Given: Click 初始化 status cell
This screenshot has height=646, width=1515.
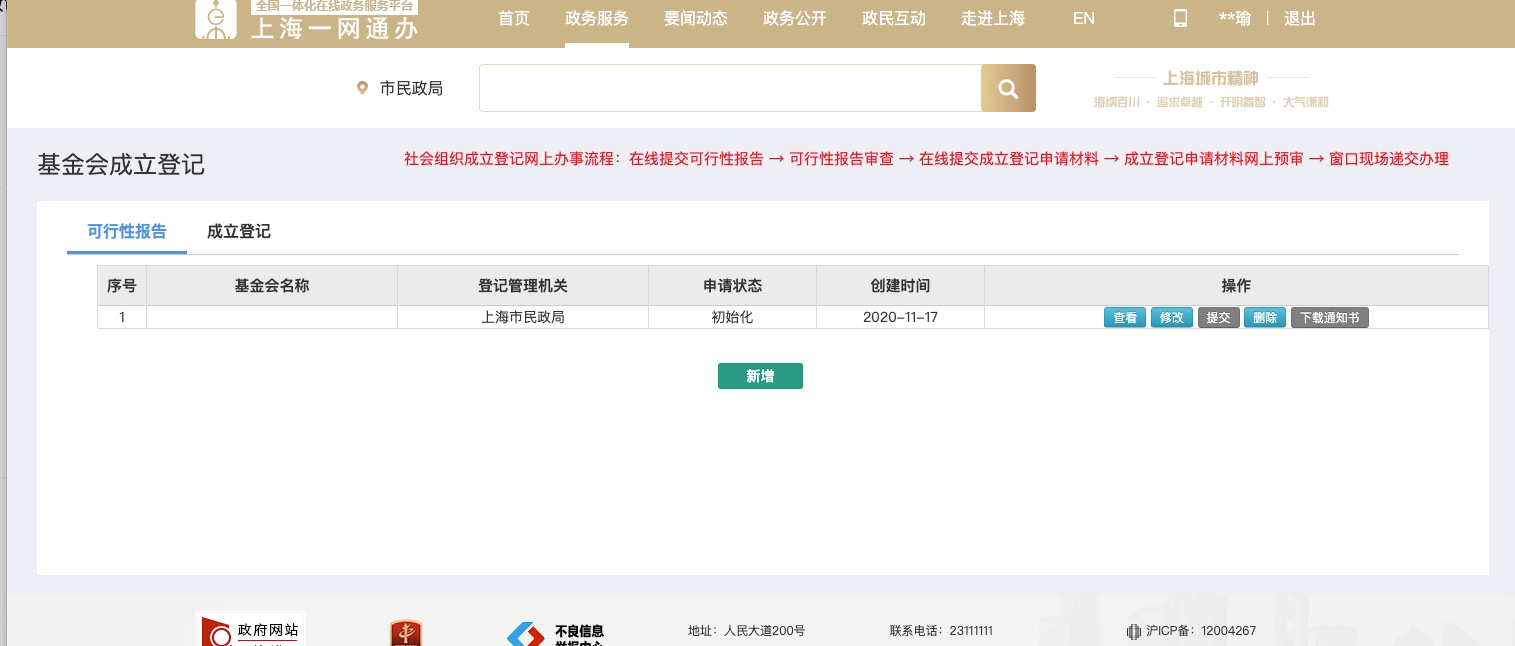Looking at the screenshot, I should (x=733, y=317).
